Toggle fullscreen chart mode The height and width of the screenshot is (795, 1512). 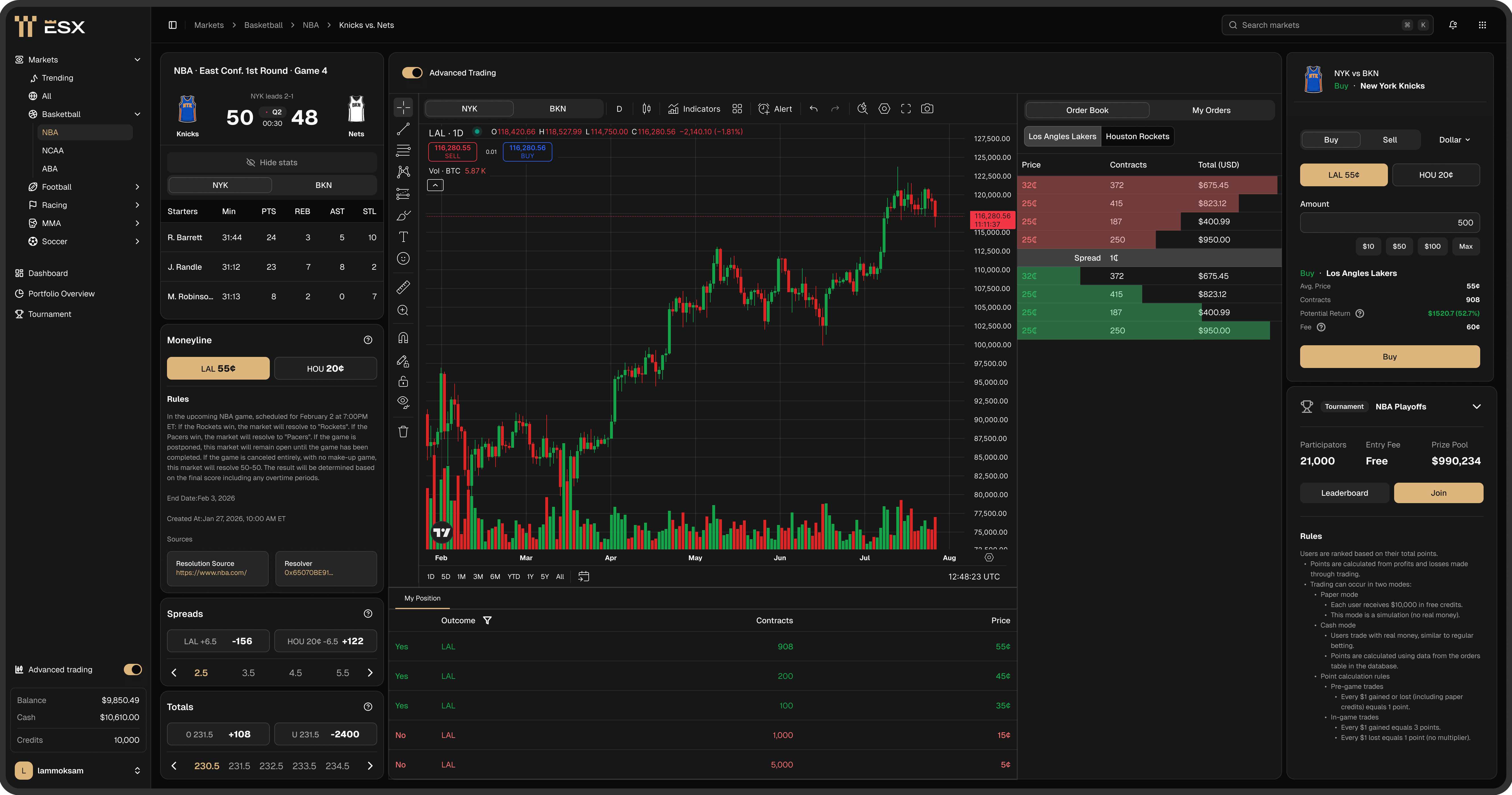[x=906, y=108]
